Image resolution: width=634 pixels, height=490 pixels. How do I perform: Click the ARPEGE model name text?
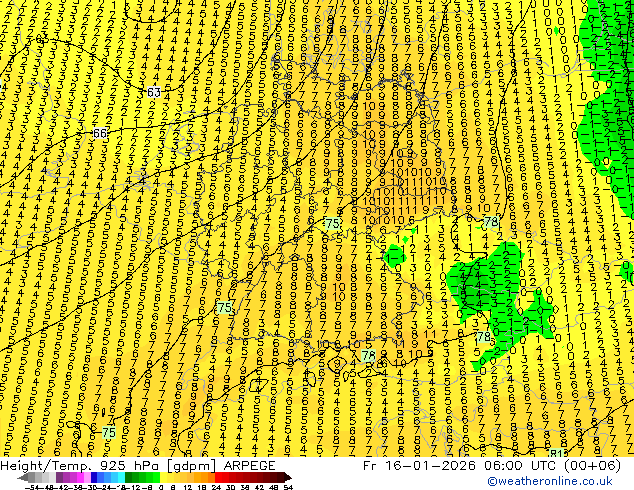click(249, 466)
